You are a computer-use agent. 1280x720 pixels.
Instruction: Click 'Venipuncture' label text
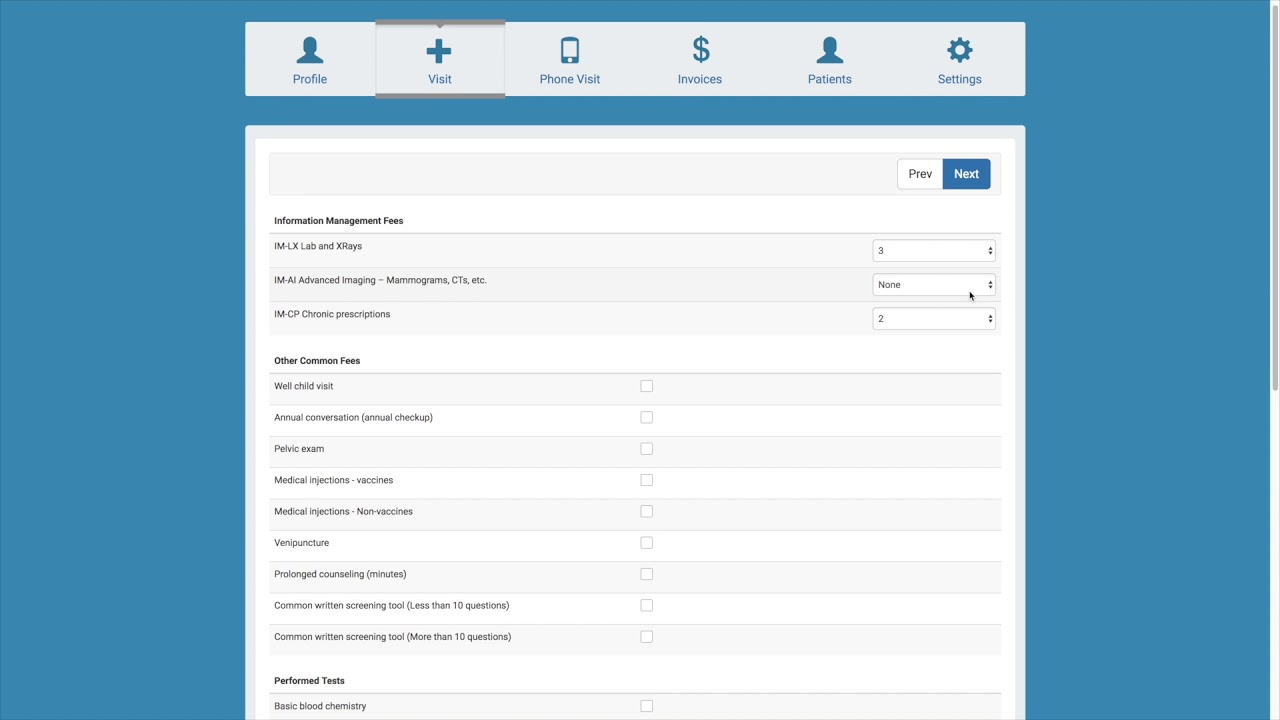[x=301, y=543]
